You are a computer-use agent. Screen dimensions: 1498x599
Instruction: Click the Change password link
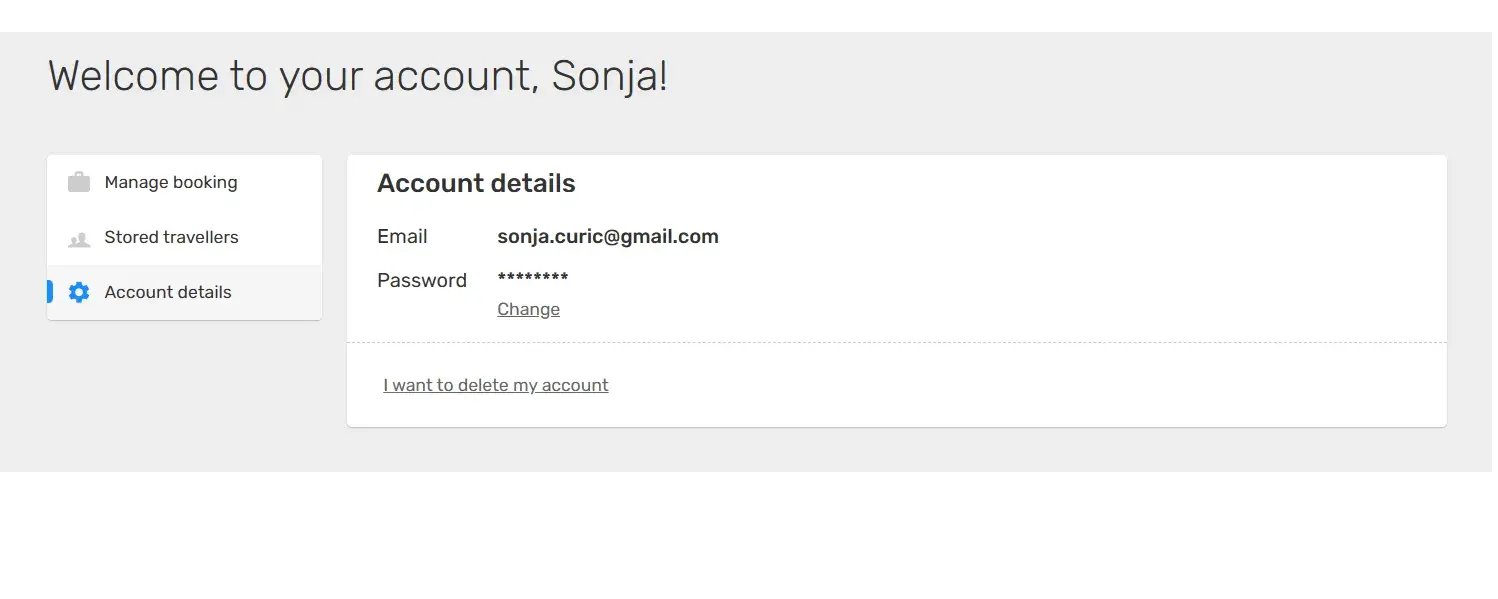point(528,310)
